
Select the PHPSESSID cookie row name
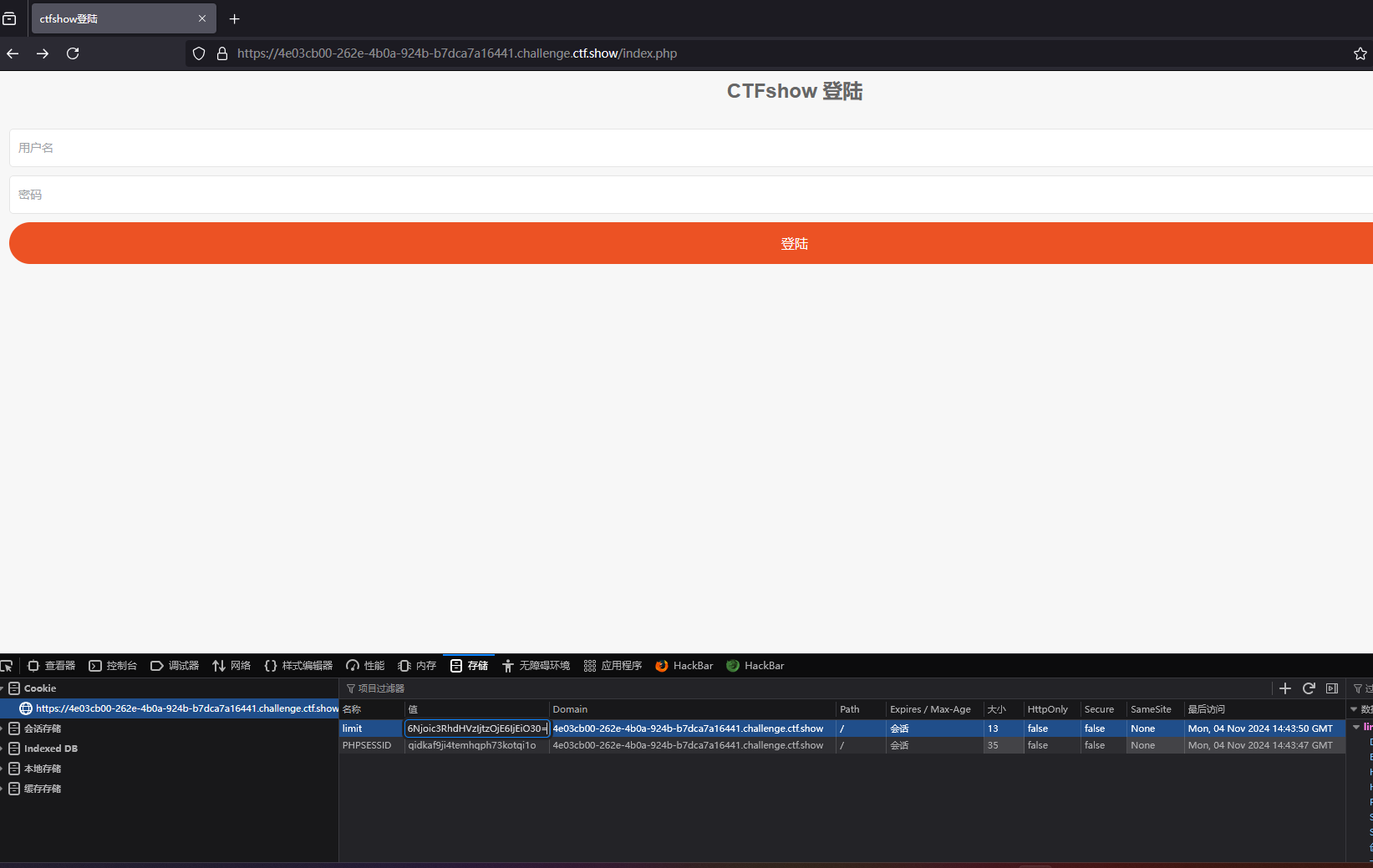point(372,745)
